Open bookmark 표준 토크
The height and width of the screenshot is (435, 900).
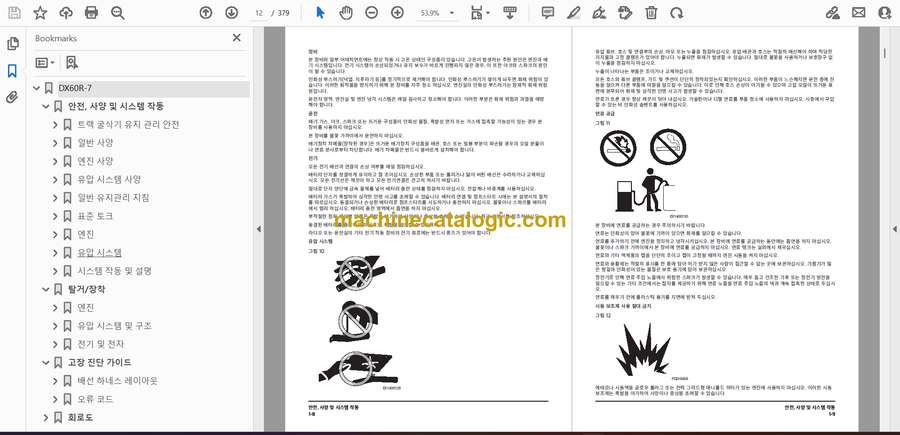click(x=95, y=216)
